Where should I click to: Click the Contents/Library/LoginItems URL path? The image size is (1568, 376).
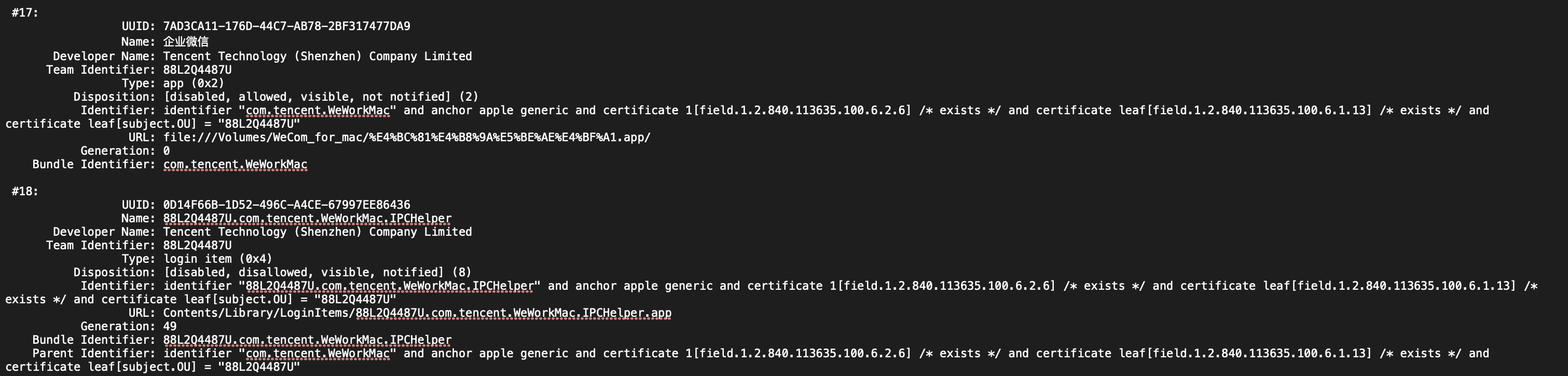[x=417, y=313]
